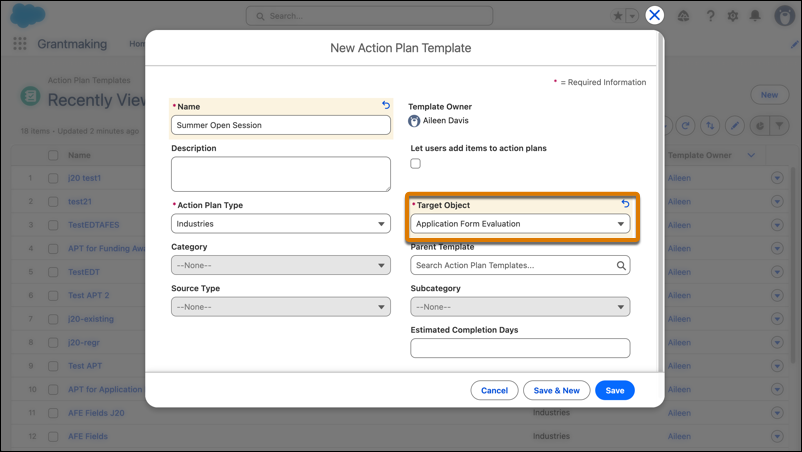802x452 pixels.
Task: Open the j20-existing template link
Action: point(91,319)
